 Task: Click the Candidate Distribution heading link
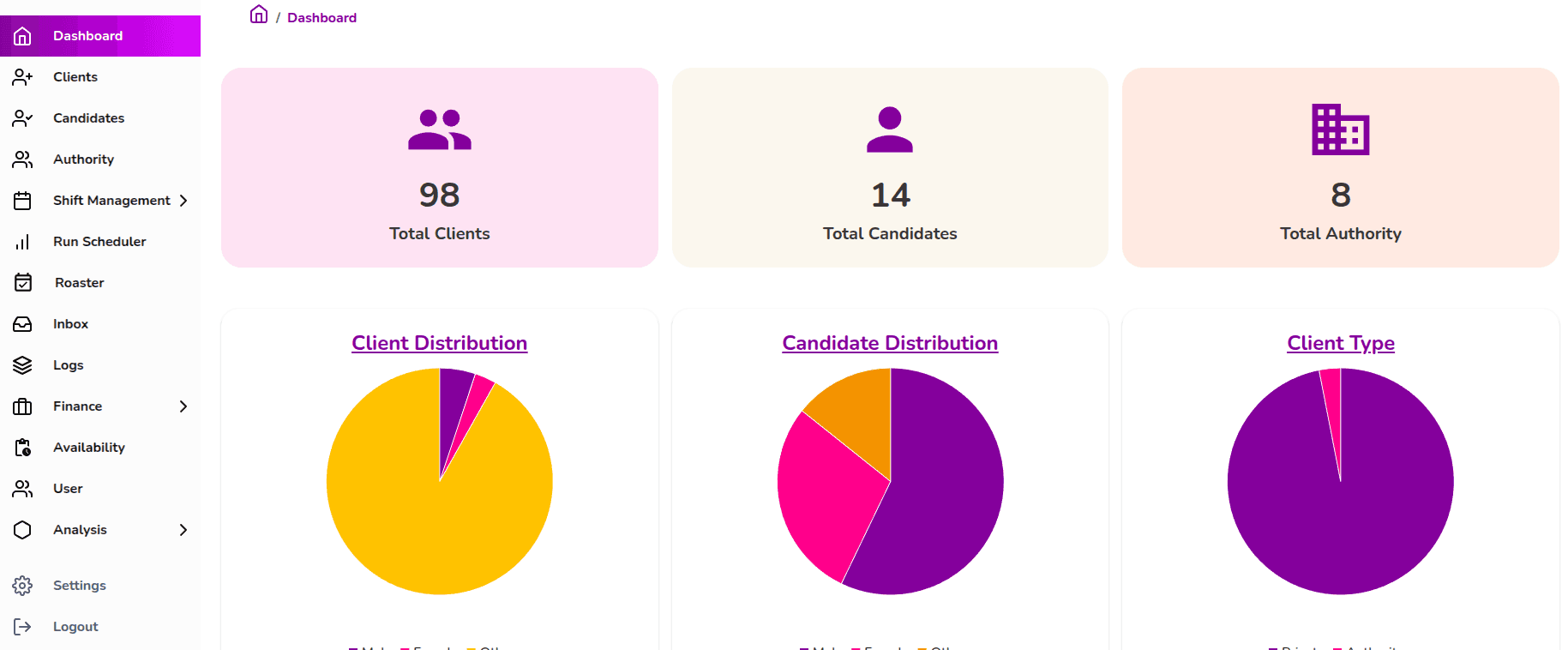[x=890, y=343]
